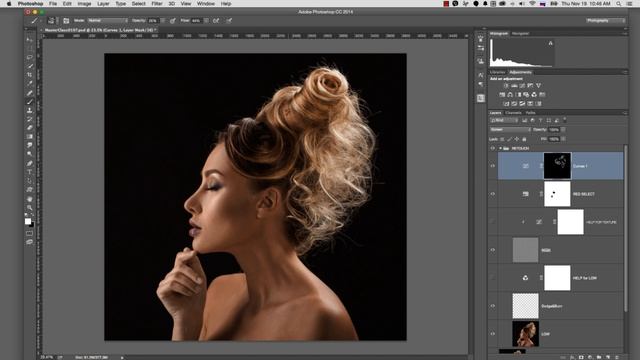Select the Pen tool
This screenshot has height=360, width=640.
[29, 163]
